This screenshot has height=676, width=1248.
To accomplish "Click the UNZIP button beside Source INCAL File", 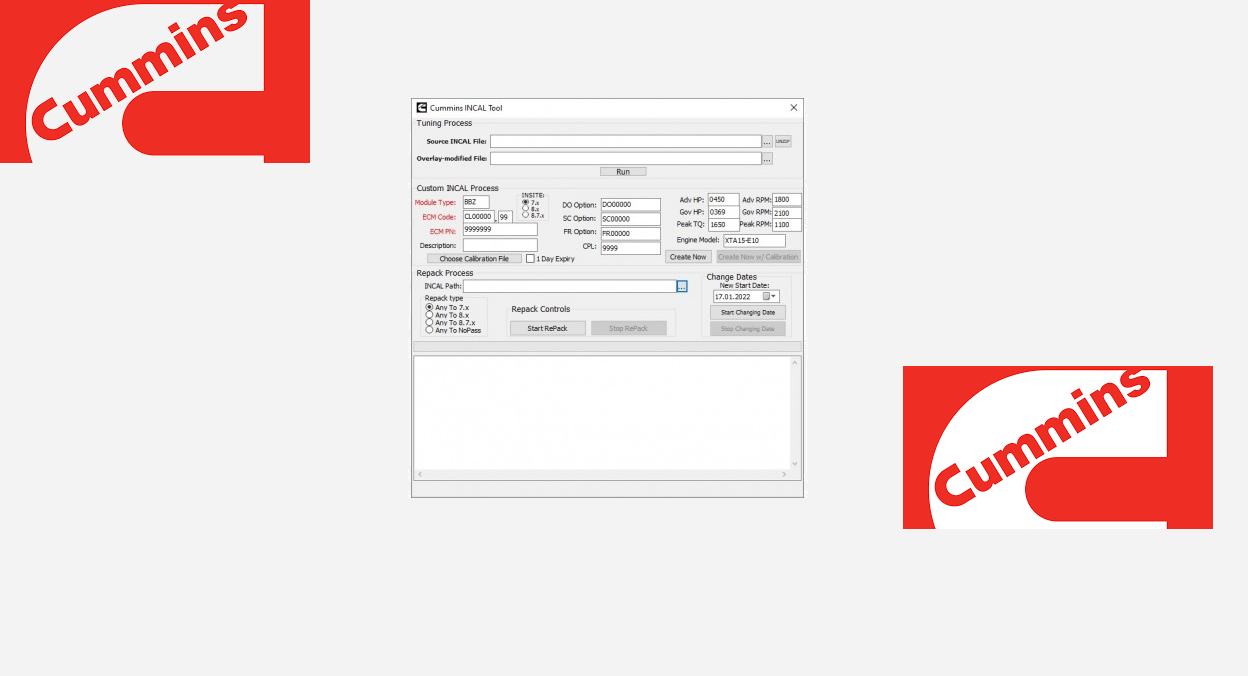I will pyautogui.click(x=783, y=142).
